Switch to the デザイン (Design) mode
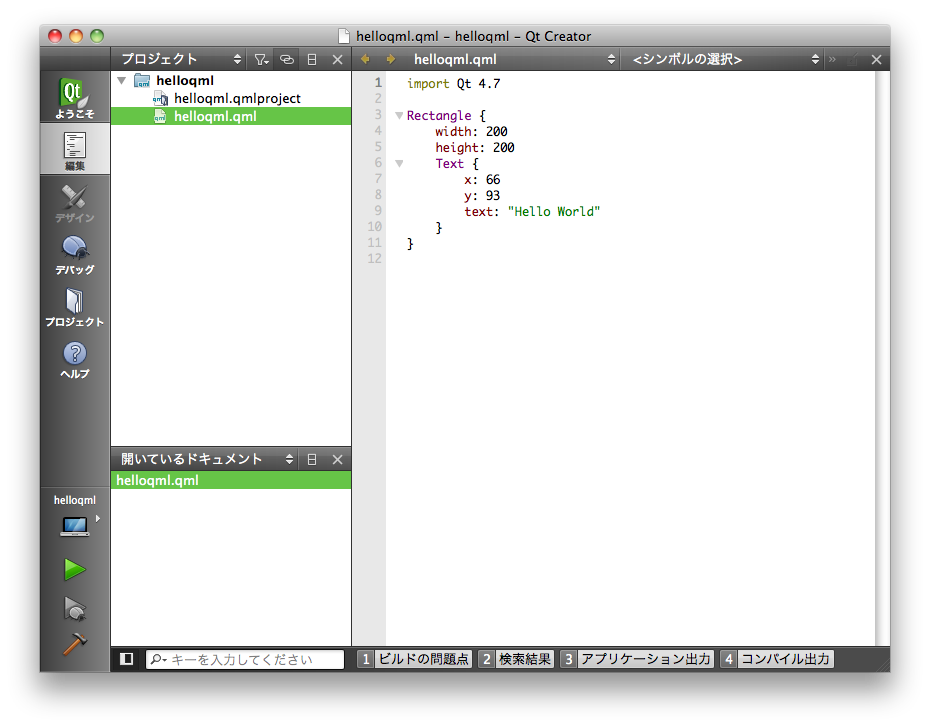The image size is (930, 727). (x=75, y=203)
